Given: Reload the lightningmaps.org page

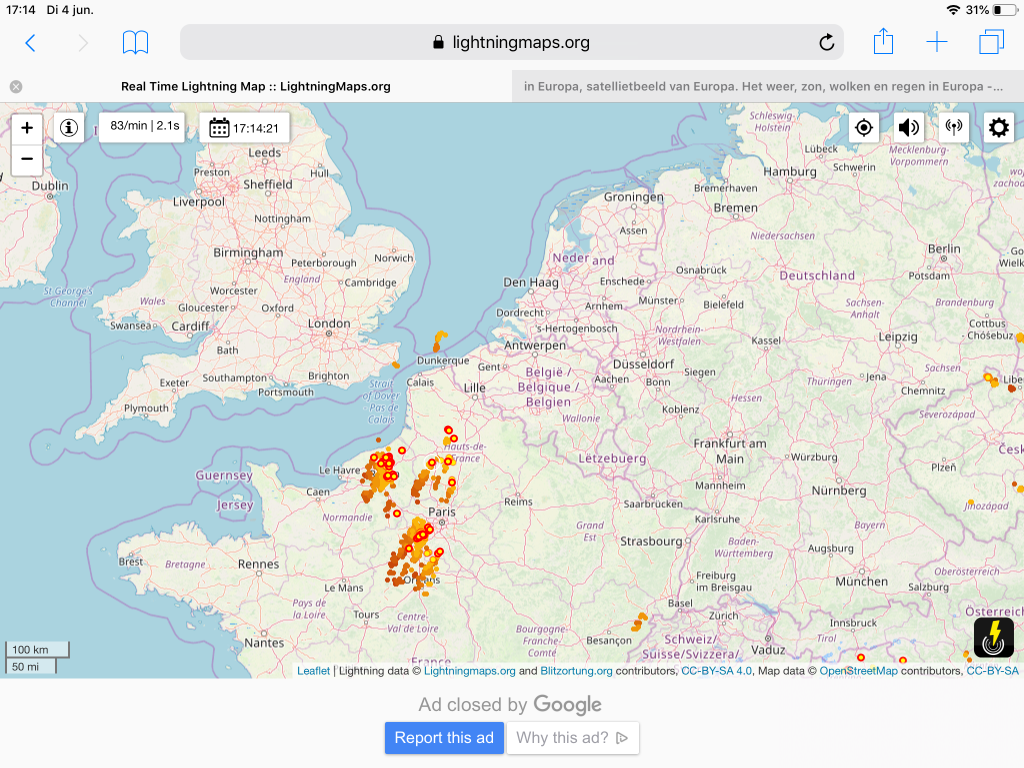Looking at the screenshot, I should click(x=826, y=42).
